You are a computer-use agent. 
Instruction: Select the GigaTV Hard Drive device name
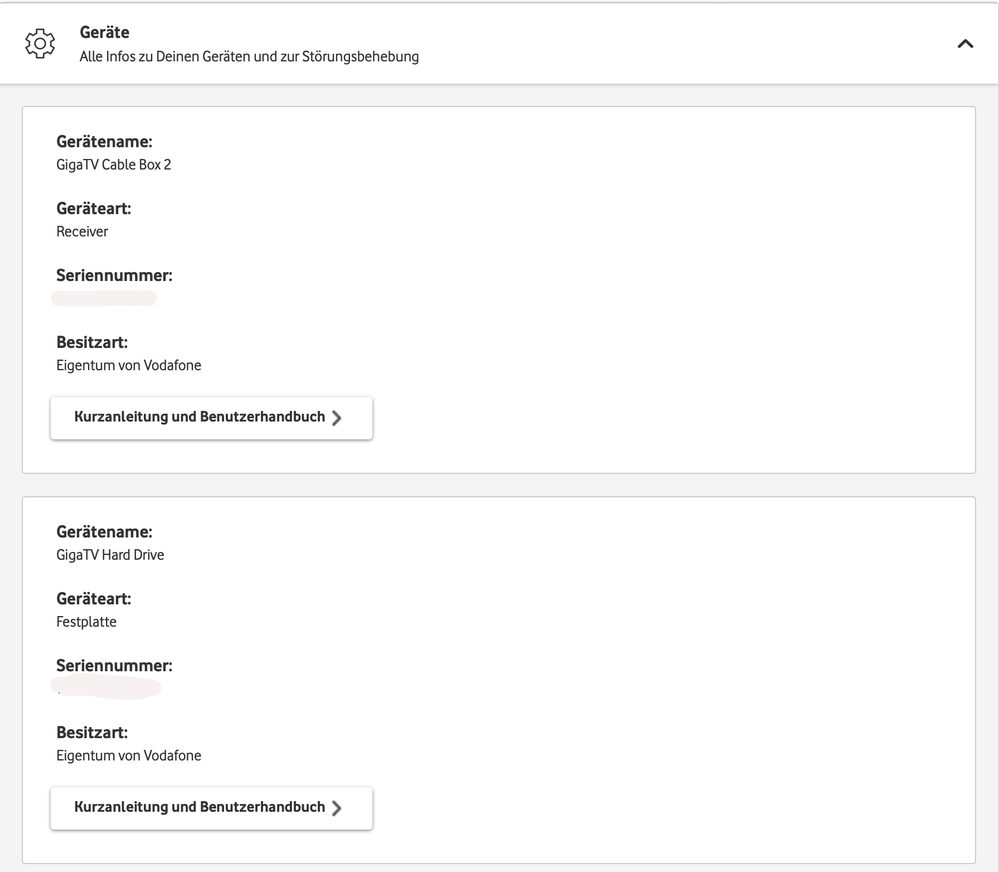point(109,554)
